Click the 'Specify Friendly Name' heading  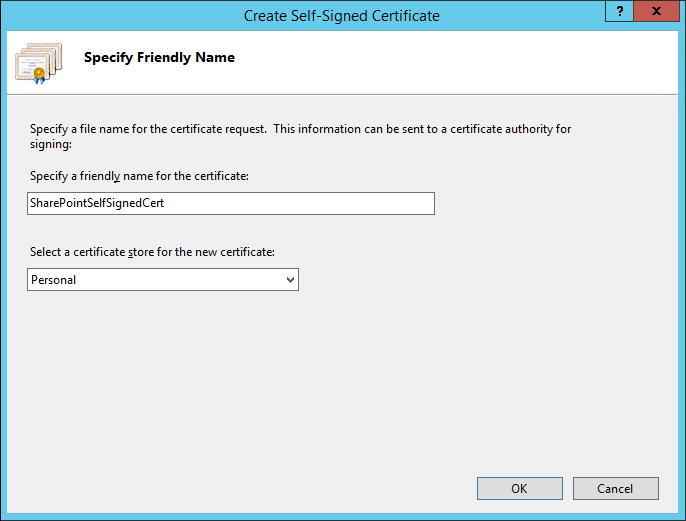159,57
